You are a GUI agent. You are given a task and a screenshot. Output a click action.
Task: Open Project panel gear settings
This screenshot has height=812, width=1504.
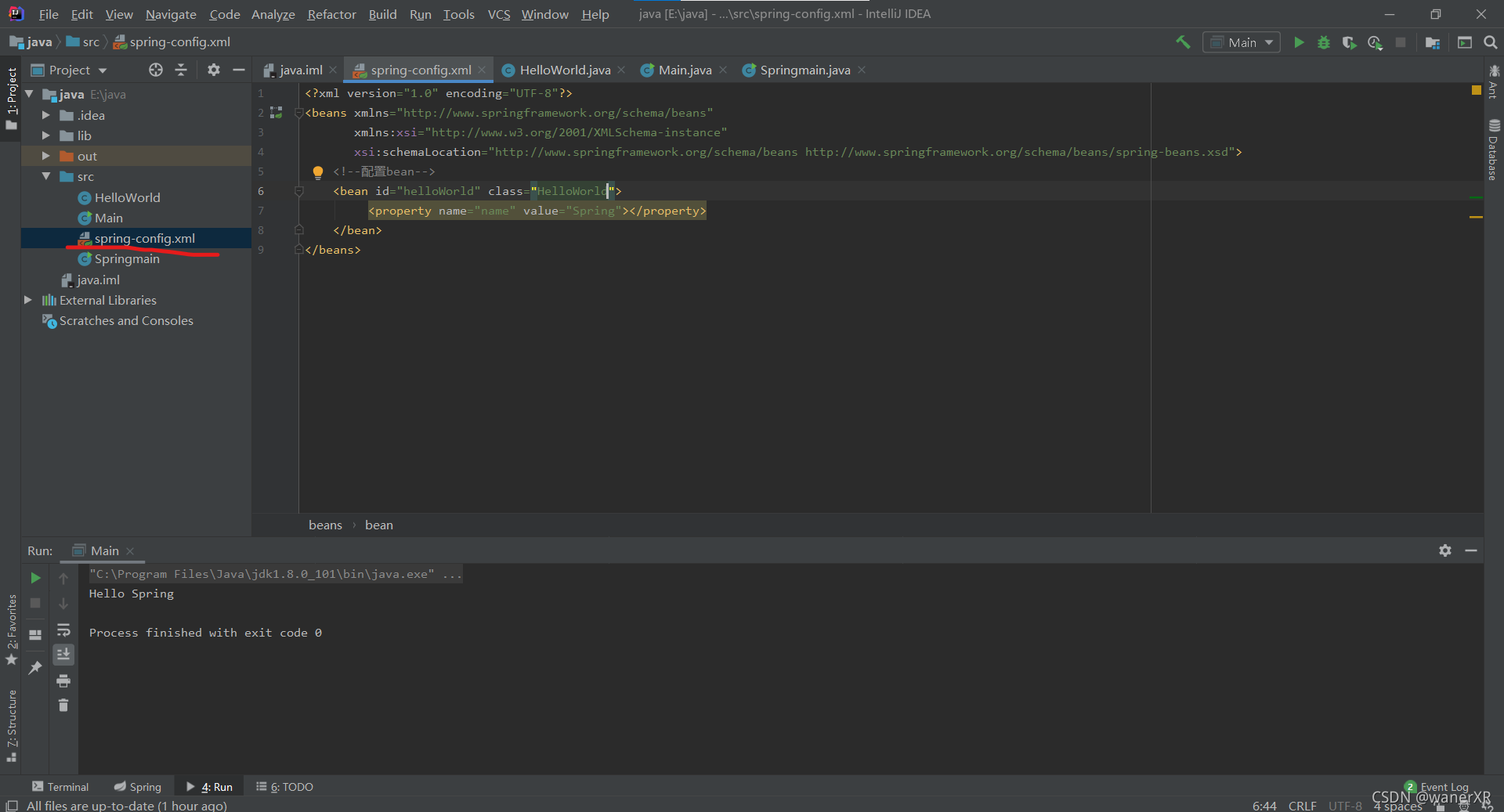coord(213,70)
